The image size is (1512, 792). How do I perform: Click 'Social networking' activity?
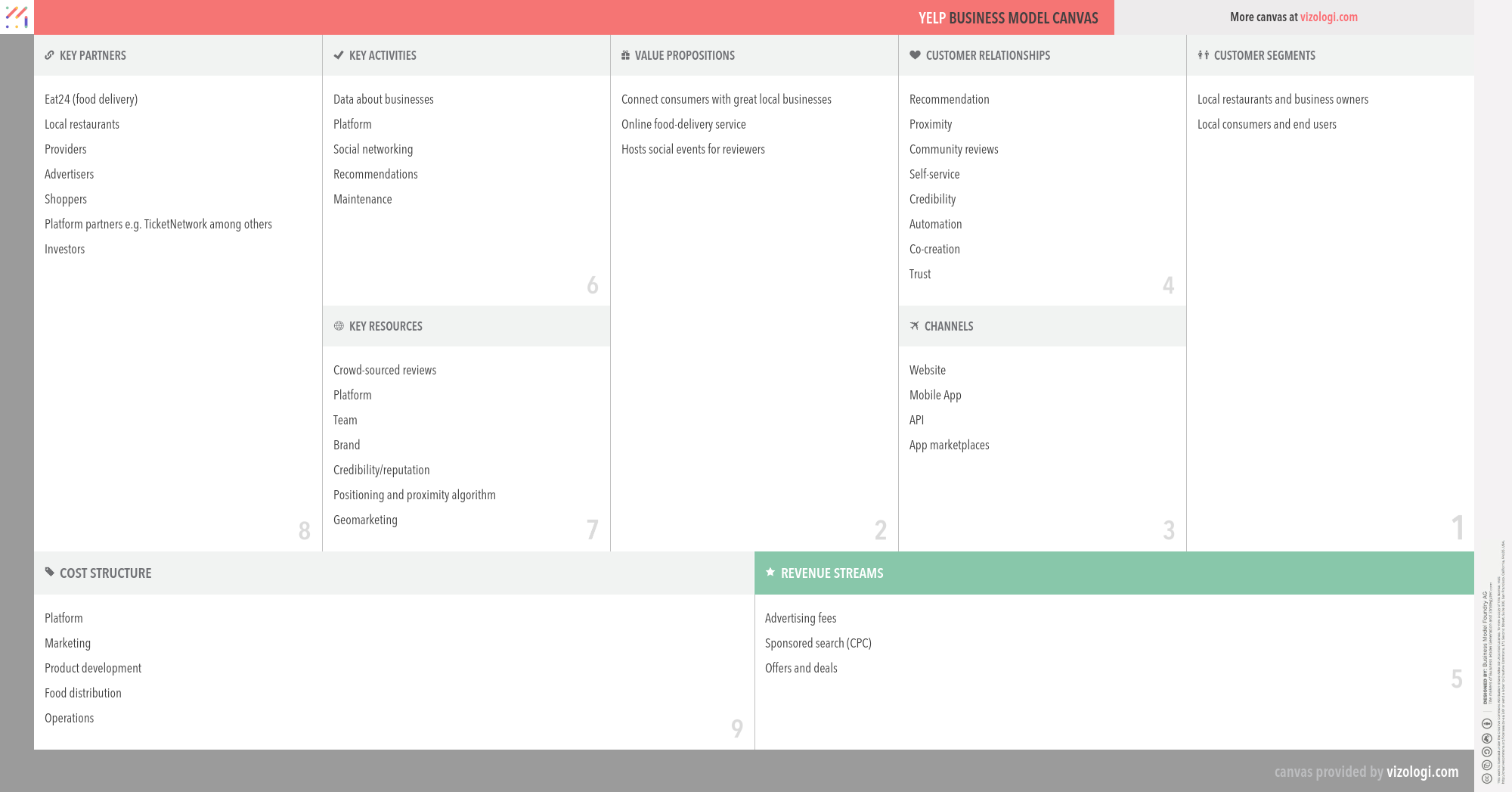coord(373,149)
